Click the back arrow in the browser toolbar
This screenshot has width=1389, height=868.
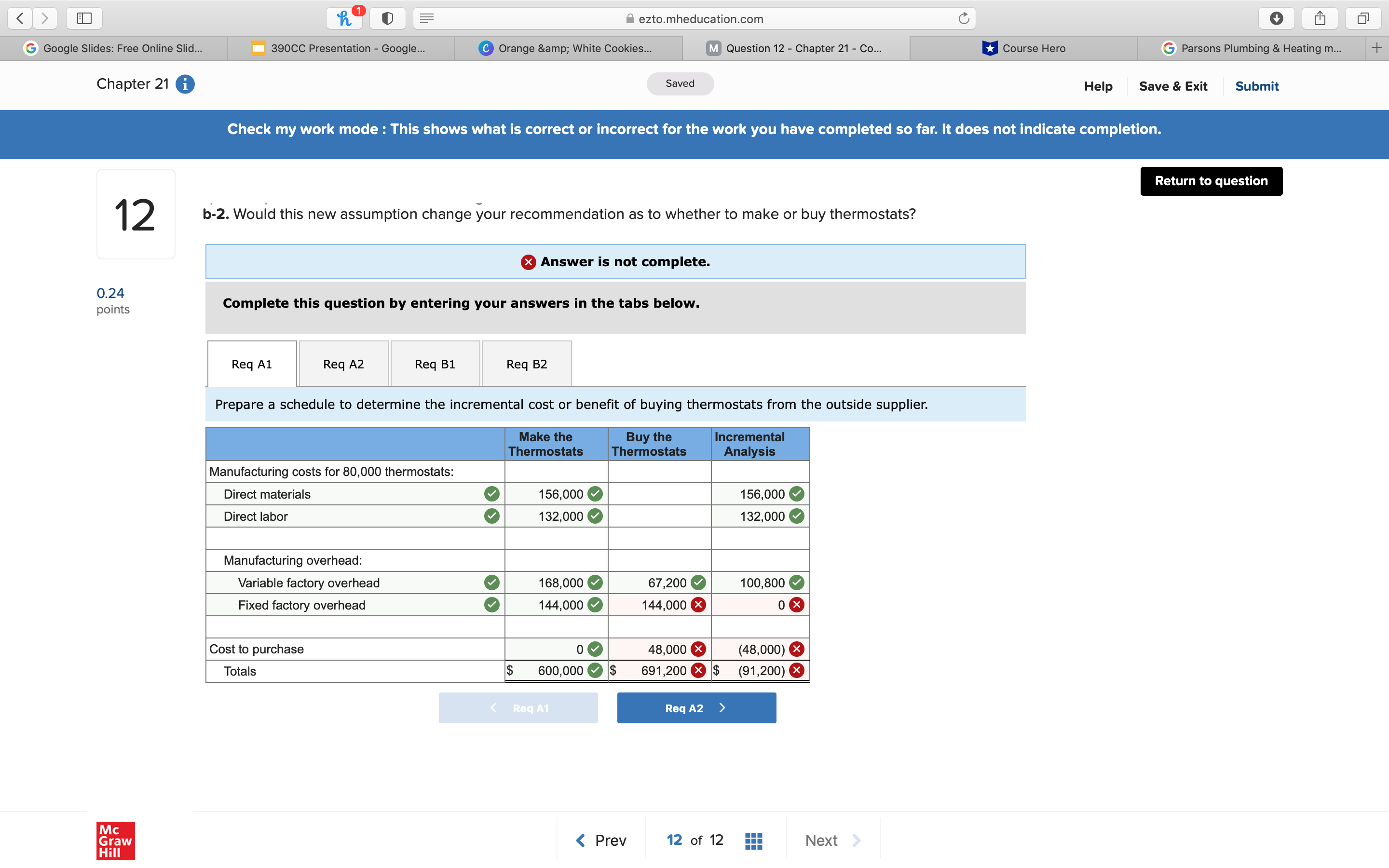19,18
